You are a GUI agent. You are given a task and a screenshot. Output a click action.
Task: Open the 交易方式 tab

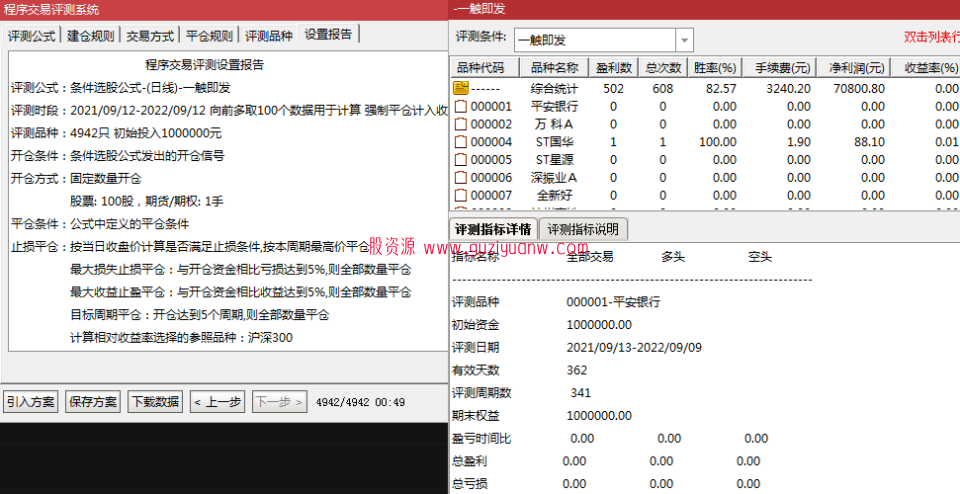pyautogui.click(x=150, y=36)
